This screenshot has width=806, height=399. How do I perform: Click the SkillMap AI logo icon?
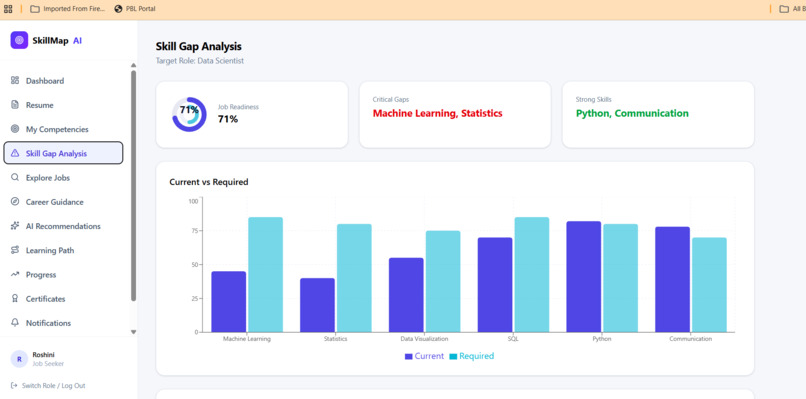point(20,40)
